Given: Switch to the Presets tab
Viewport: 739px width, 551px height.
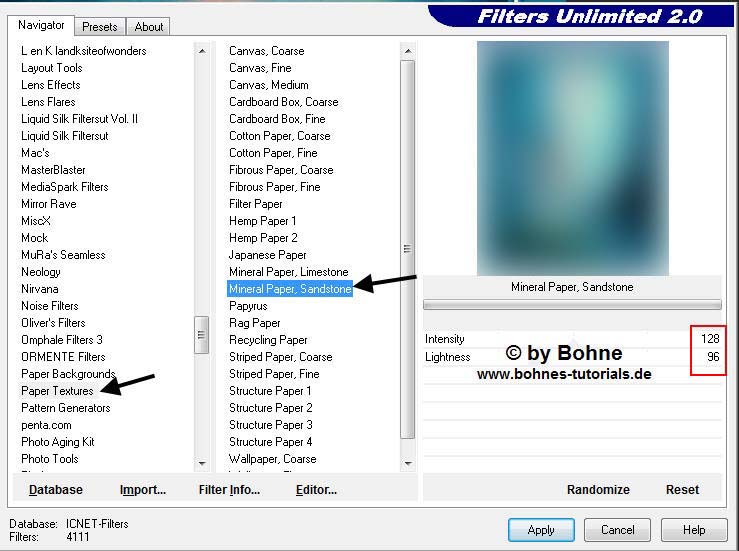Looking at the screenshot, I should tap(100, 27).
